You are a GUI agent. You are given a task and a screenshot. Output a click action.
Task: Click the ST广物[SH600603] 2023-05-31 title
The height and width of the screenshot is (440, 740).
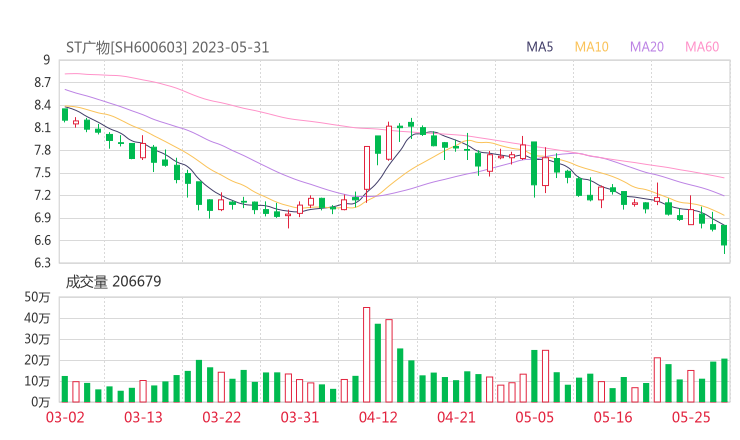tap(168, 47)
